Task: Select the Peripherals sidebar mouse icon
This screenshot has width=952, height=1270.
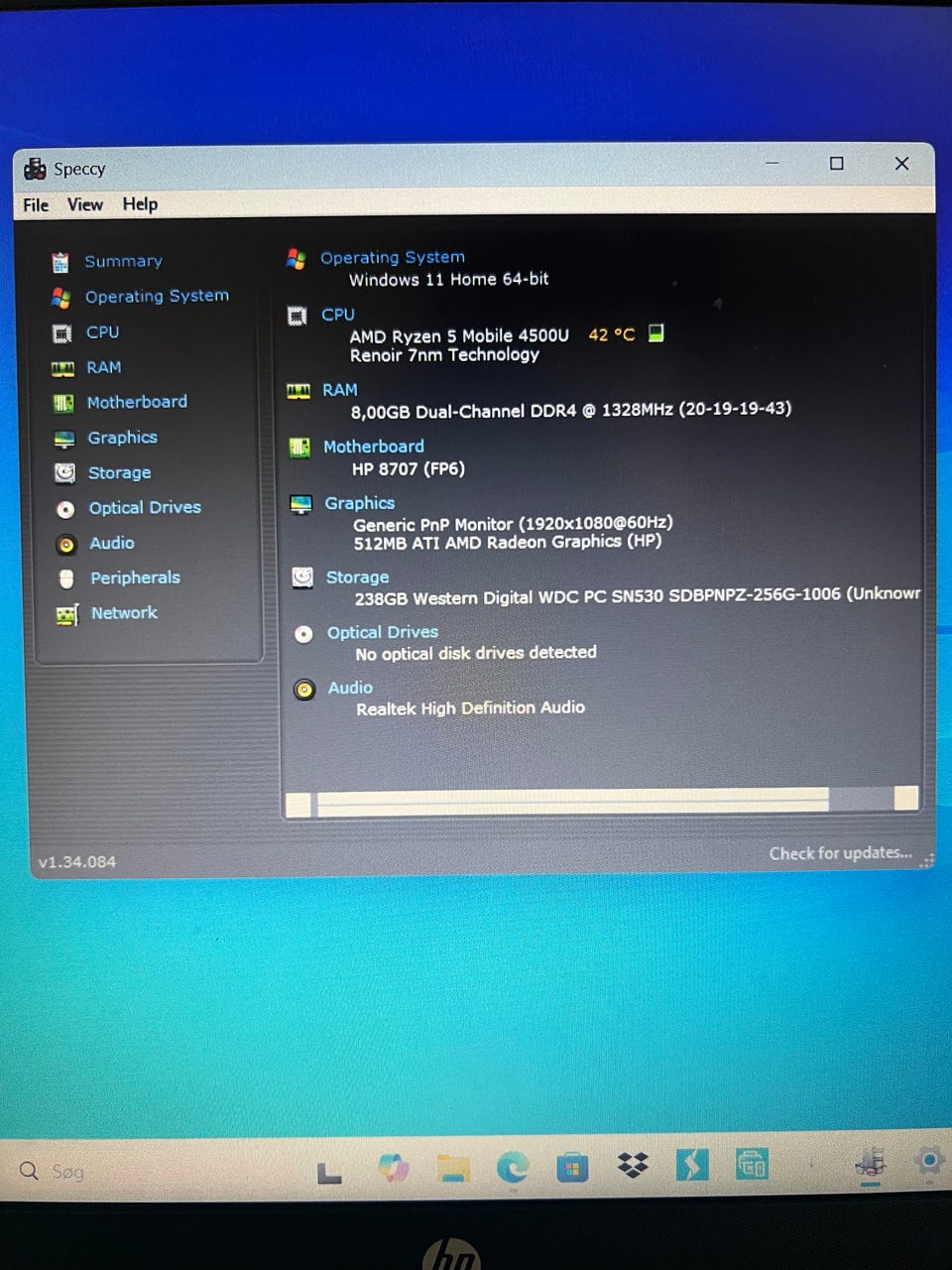Action: click(x=66, y=578)
